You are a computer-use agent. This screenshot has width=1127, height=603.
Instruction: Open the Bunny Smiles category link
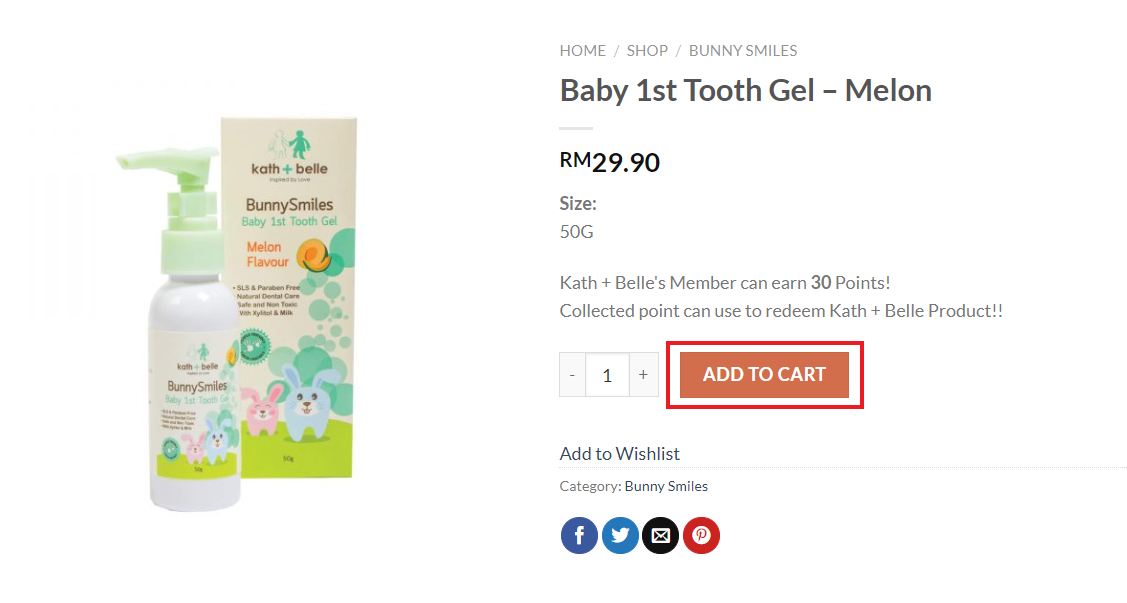(666, 486)
